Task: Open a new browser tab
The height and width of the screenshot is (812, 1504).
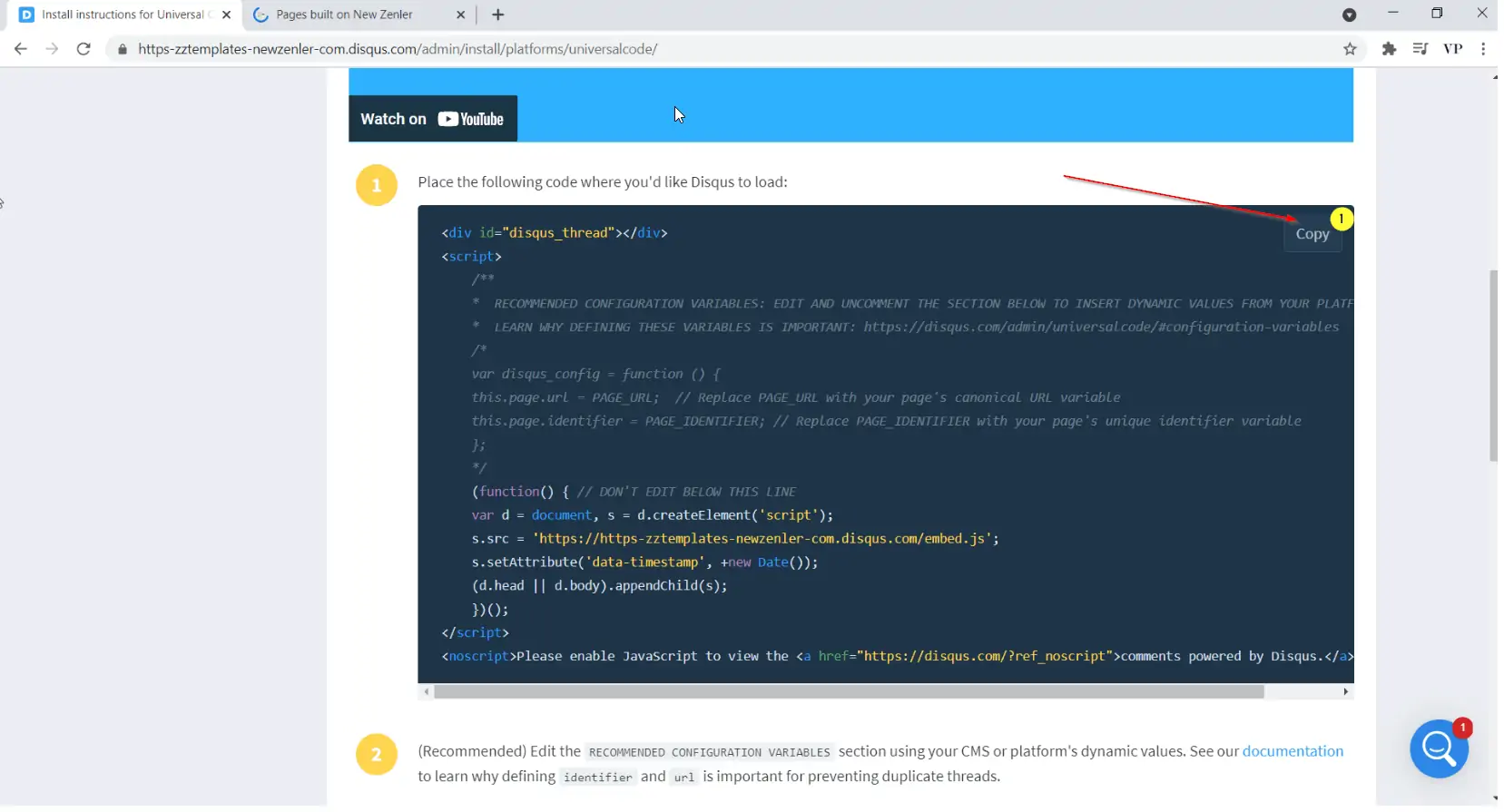Action: coord(497,15)
